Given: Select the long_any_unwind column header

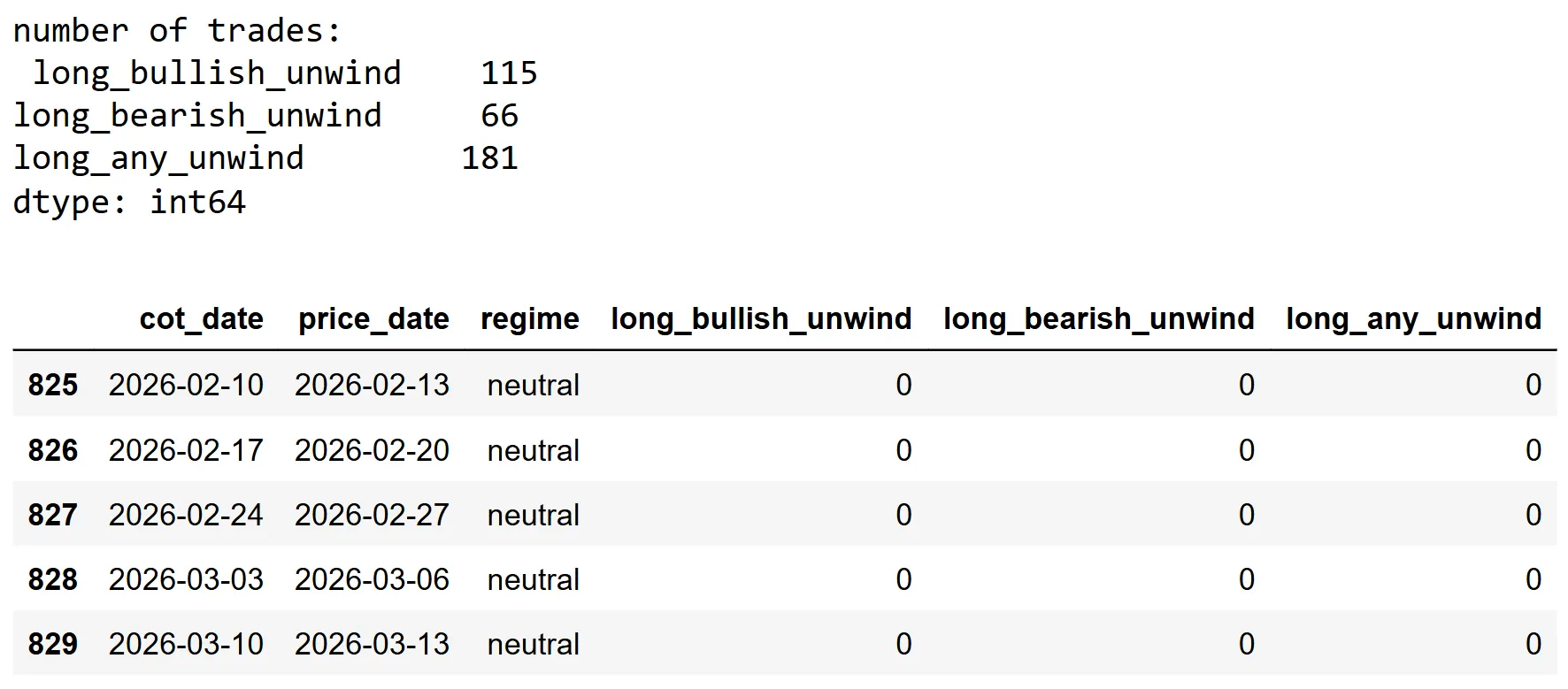Looking at the screenshot, I should [1413, 318].
